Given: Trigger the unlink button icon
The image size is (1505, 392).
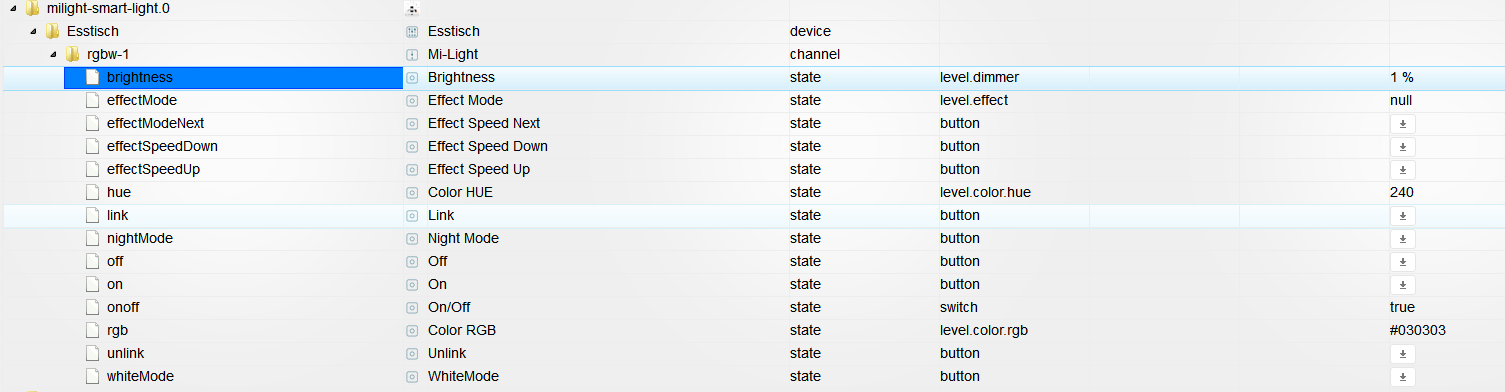Looking at the screenshot, I should [1402, 353].
